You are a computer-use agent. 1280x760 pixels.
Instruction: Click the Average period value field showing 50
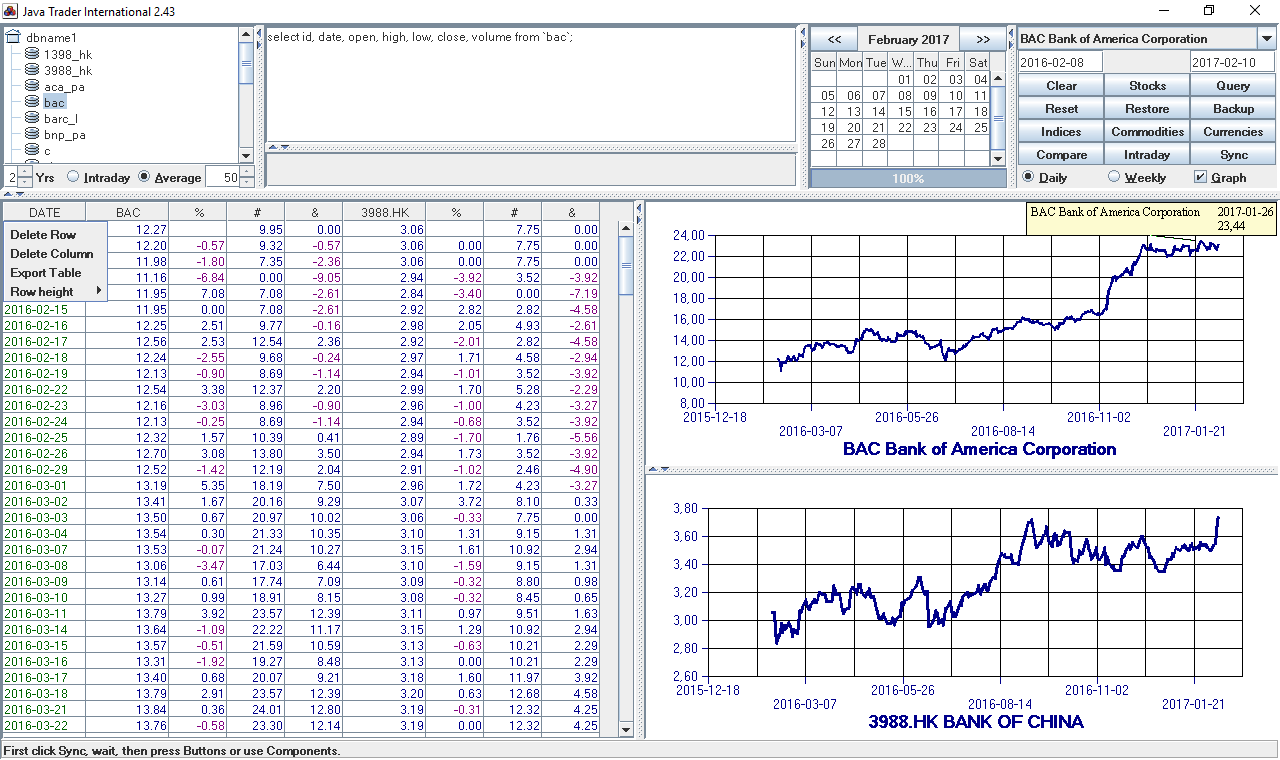click(x=223, y=177)
